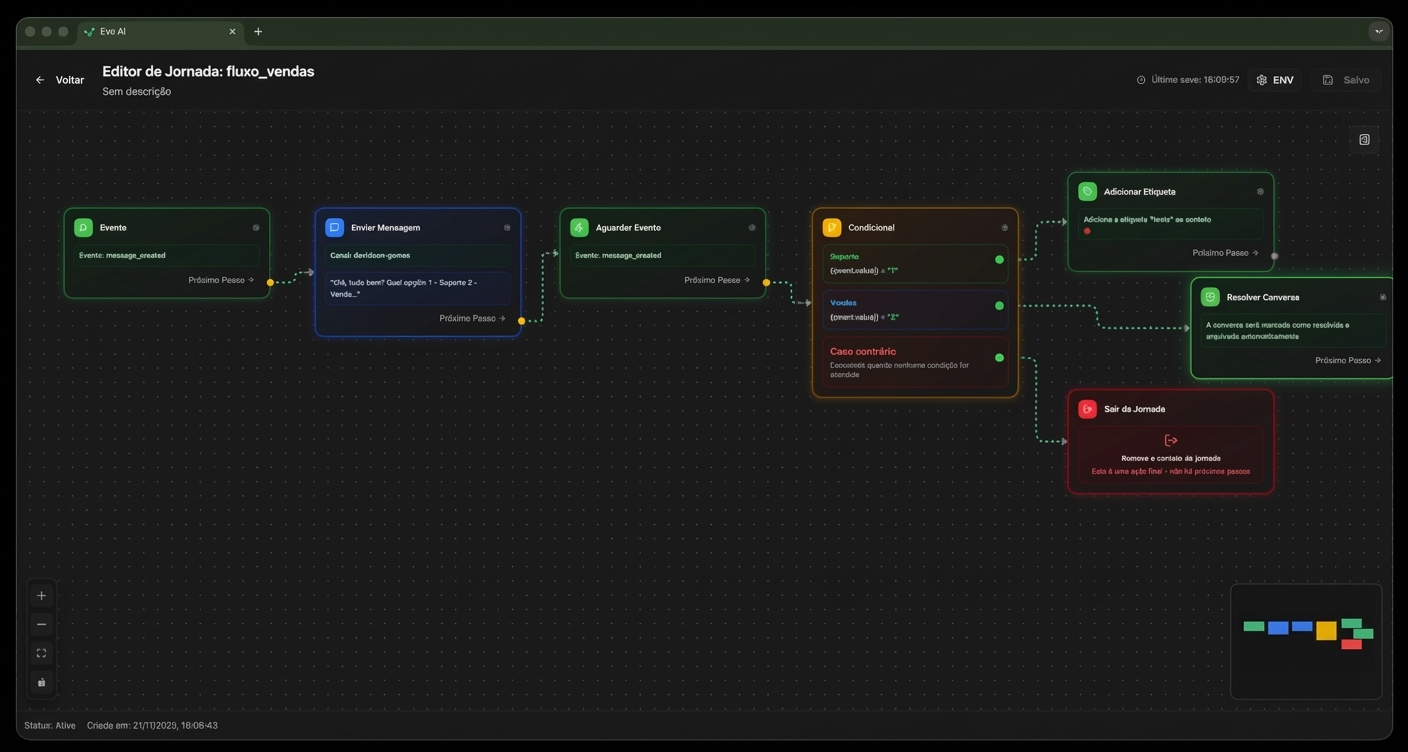
Task: Click the Condicional node's orange icon
Action: click(830, 227)
